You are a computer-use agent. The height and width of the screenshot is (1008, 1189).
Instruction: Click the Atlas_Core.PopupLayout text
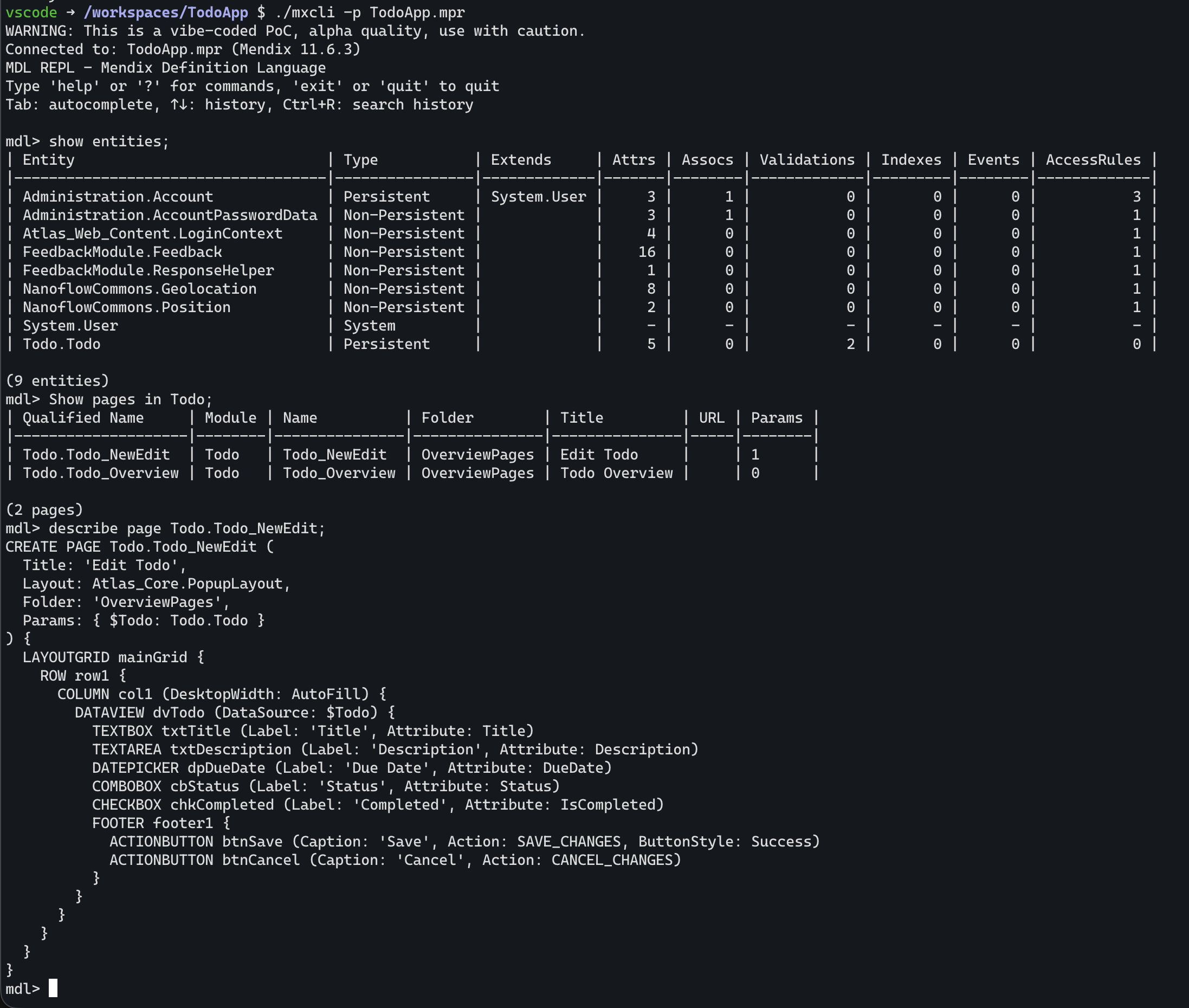tap(188, 584)
